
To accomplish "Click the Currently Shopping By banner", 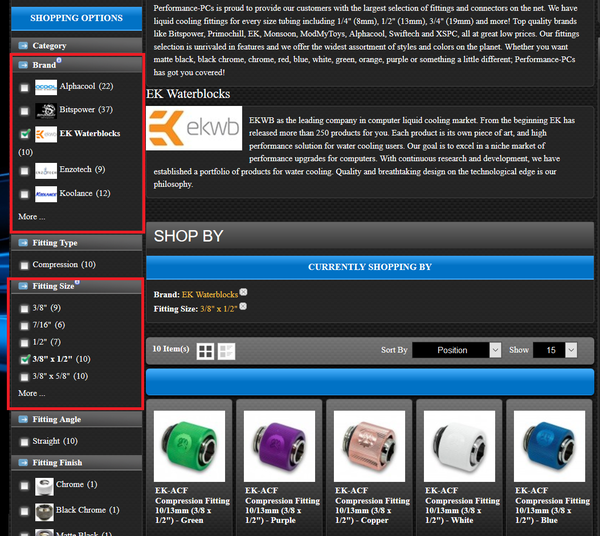I will click(x=370, y=267).
